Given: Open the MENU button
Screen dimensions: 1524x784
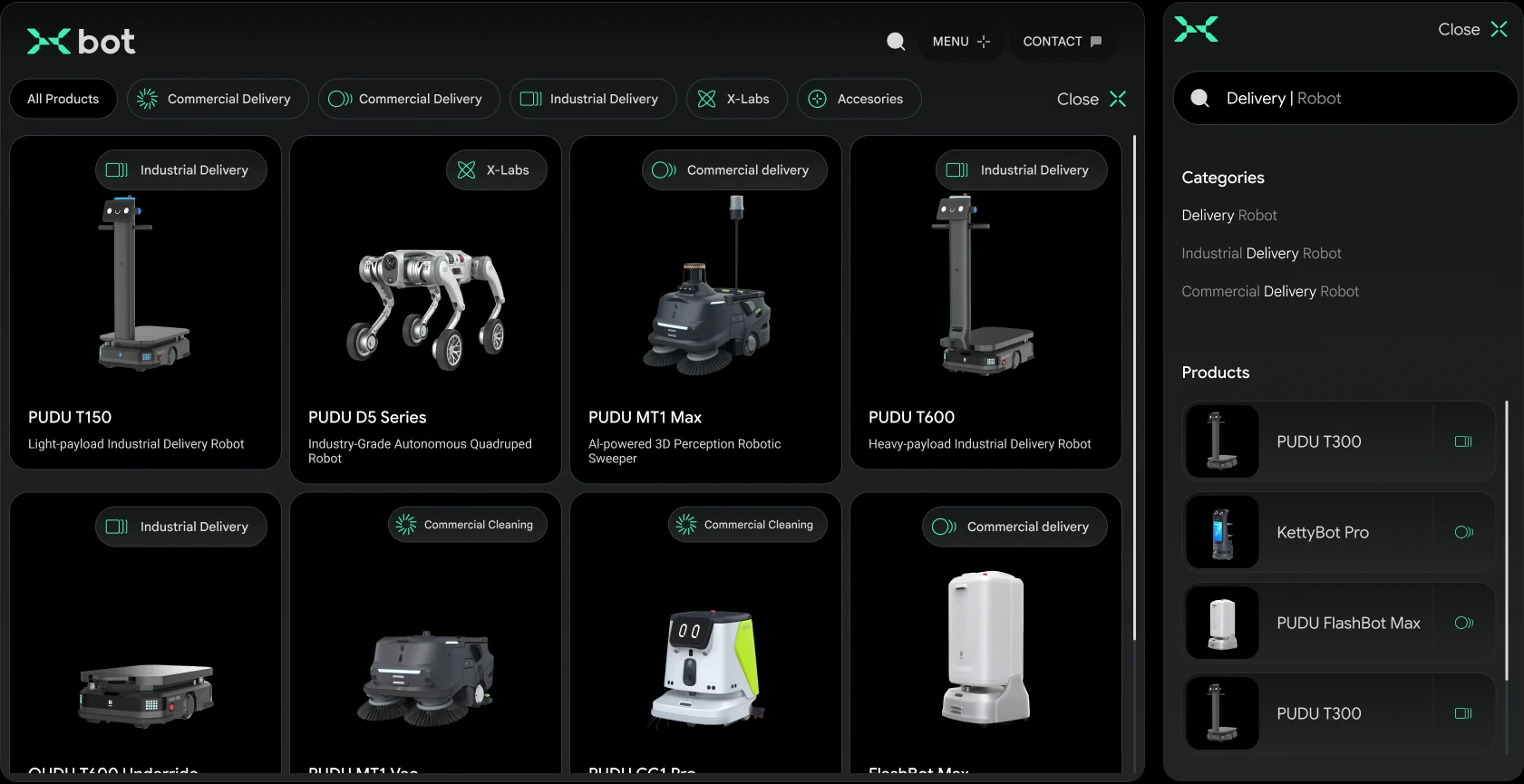Looking at the screenshot, I should click(x=961, y=42).
